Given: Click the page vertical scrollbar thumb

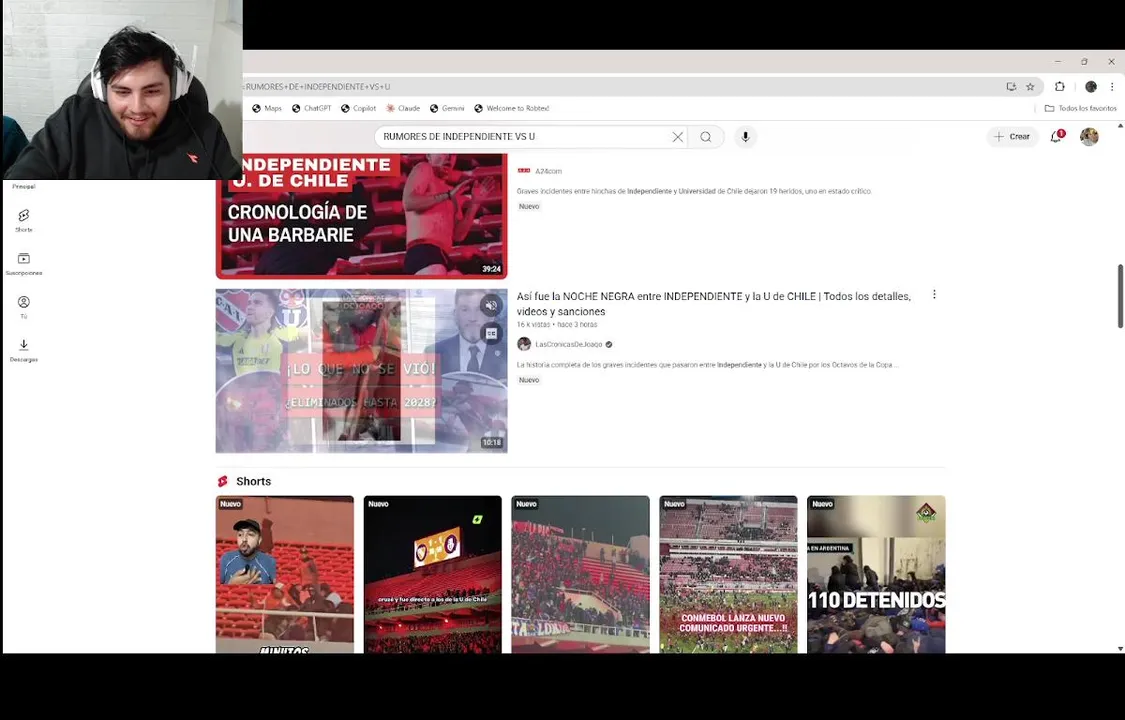Looking at the screenshot, I should [1120, 296].
